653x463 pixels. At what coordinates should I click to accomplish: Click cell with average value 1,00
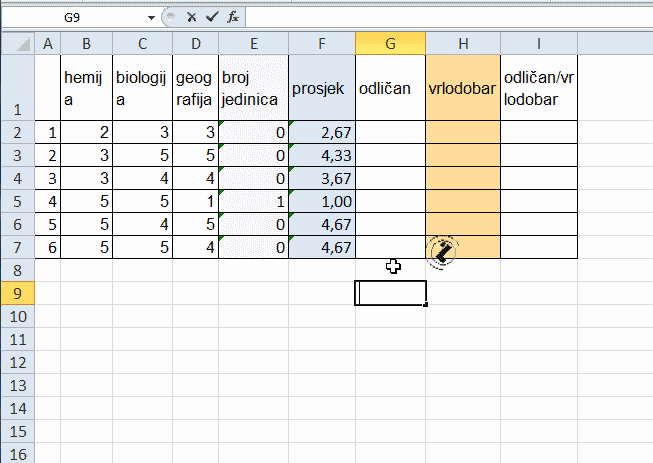click(x=322, y=201)
